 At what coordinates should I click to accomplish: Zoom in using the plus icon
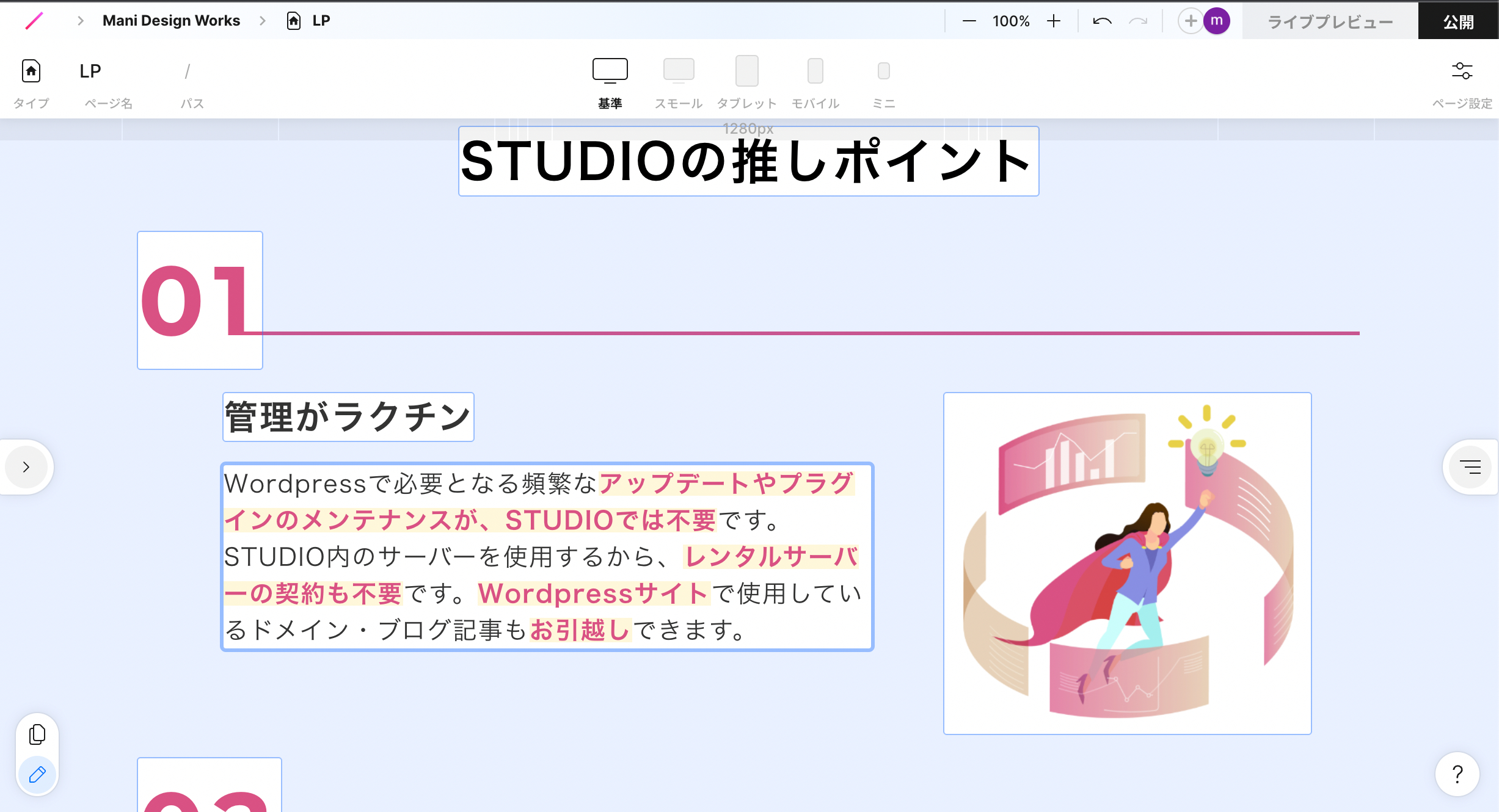point(1054,20)
